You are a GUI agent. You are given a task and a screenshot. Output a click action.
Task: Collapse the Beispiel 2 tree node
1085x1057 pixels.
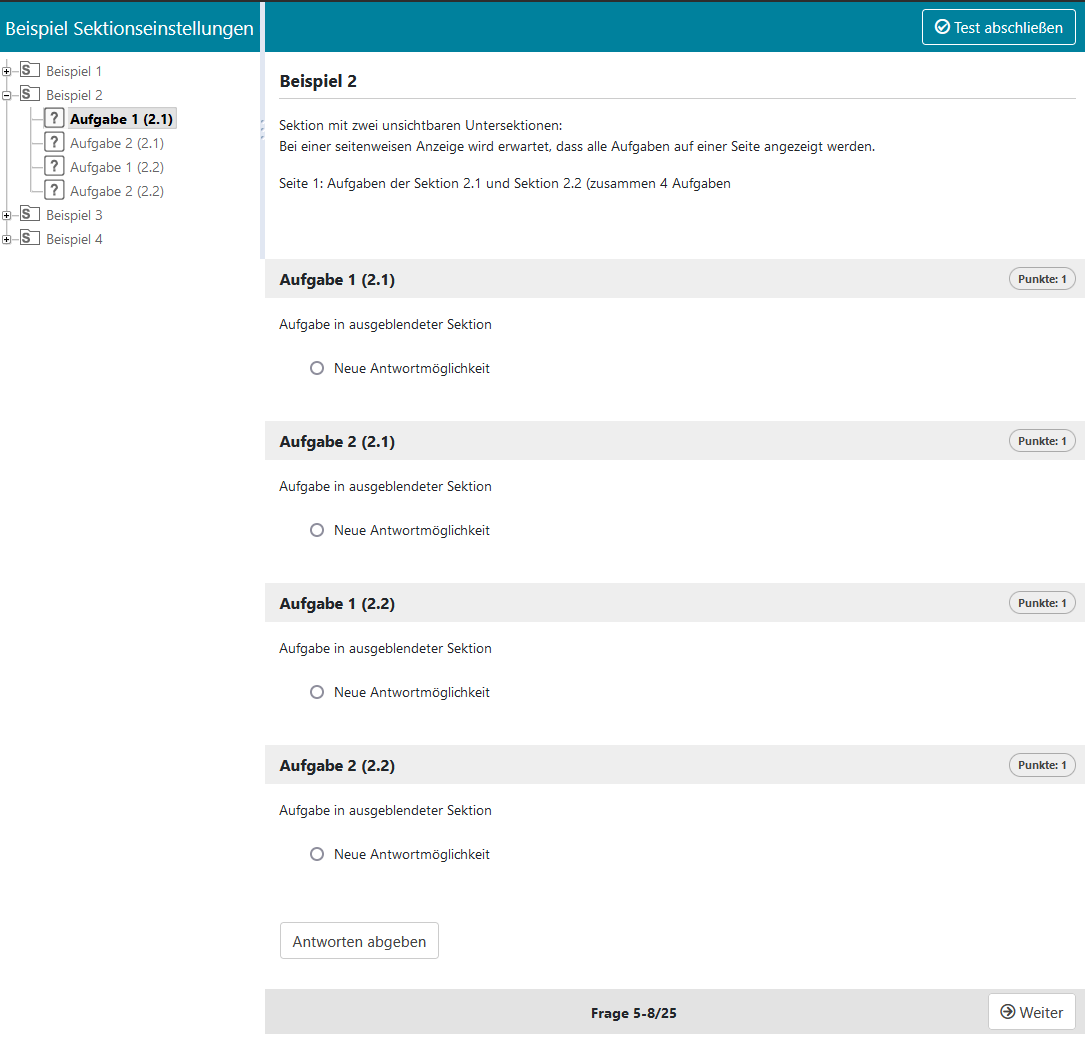point(7,95)
